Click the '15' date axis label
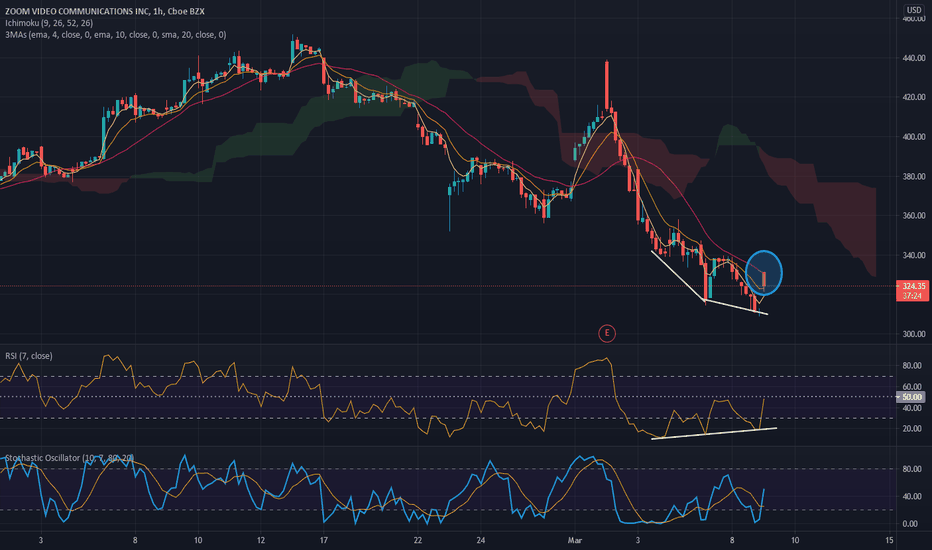Image resolution: width=932 pixels, height=550 pixels. click(x=889, y=540)
